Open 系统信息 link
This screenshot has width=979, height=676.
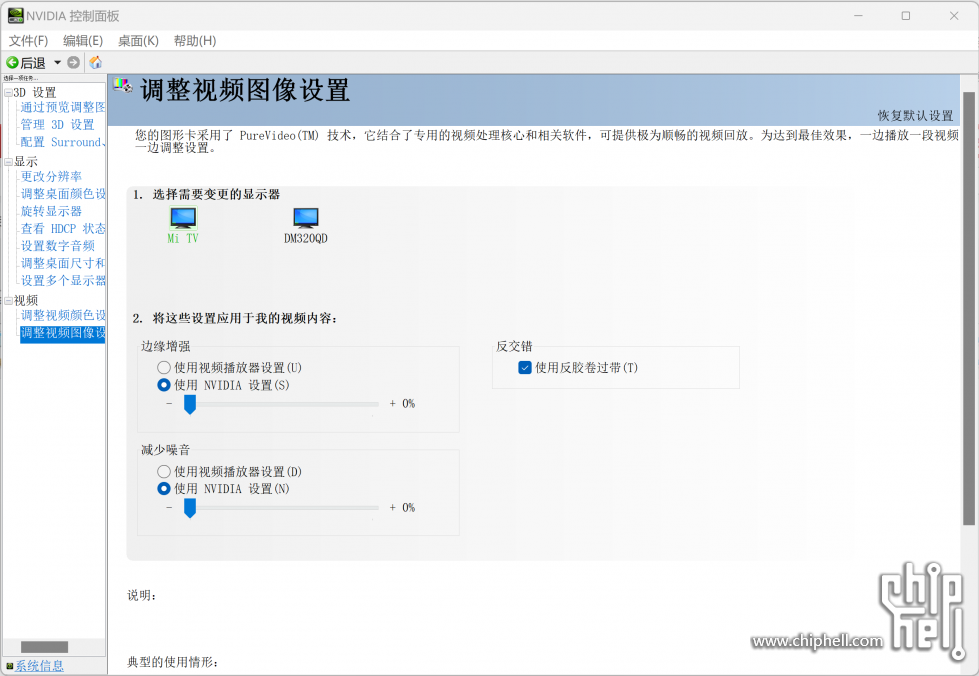tap(39, 666)
